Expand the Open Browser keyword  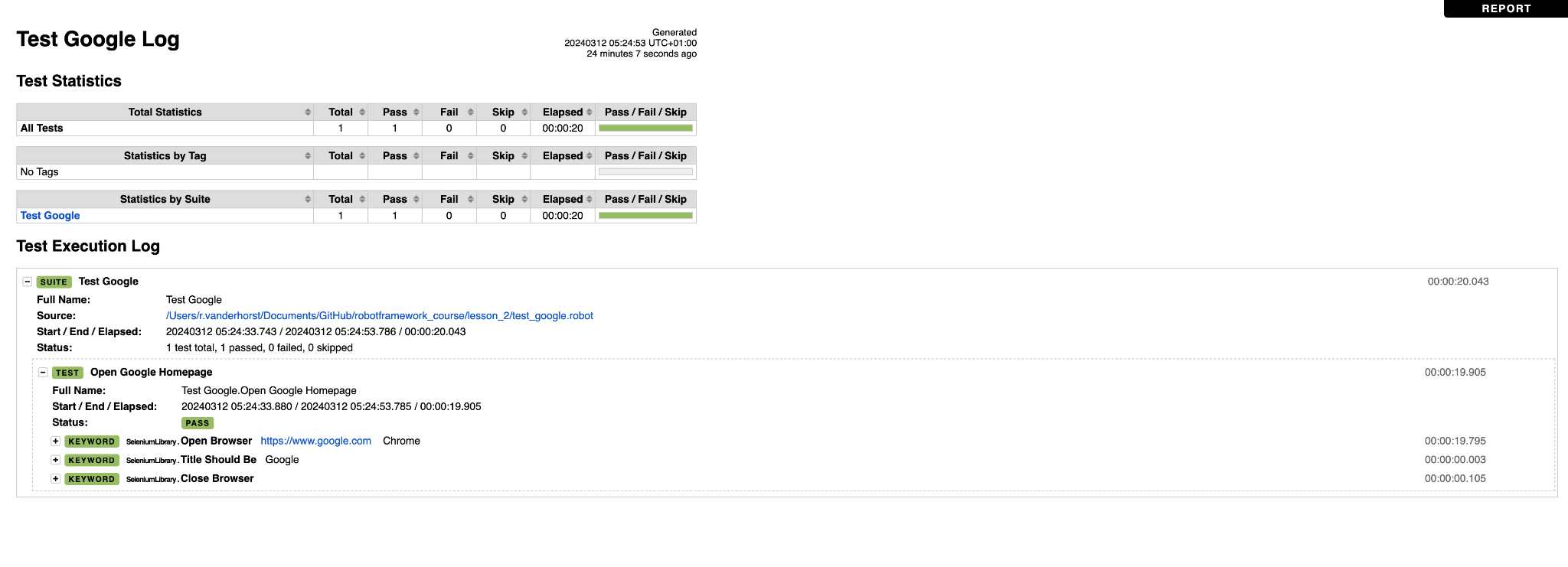56,442
